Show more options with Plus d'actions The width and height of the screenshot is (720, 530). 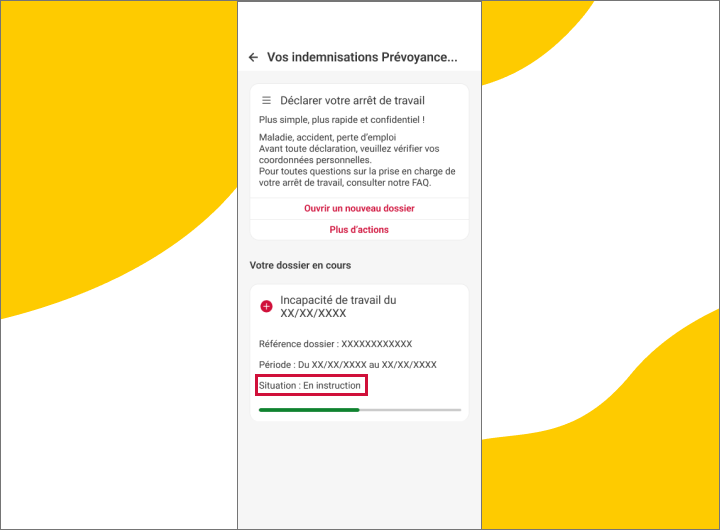point(359,230)
